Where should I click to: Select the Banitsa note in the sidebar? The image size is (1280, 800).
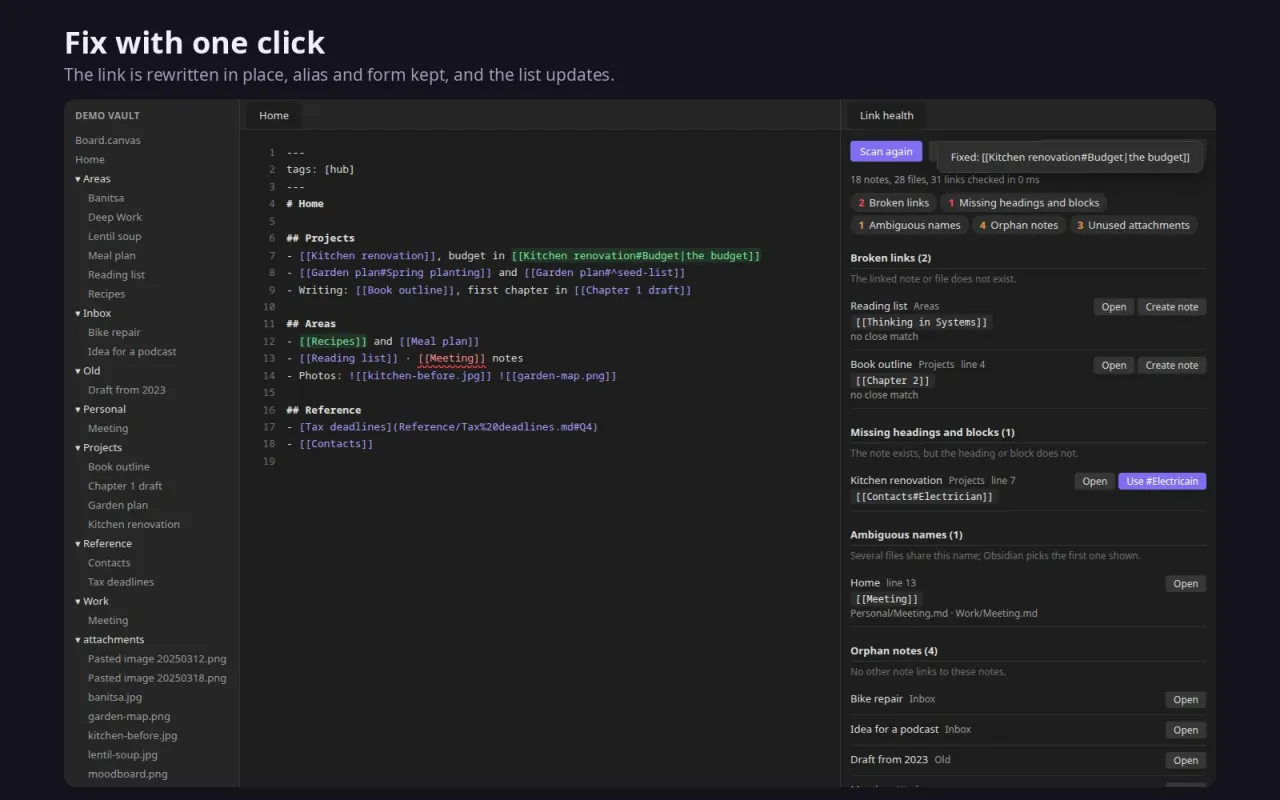(x=106, y=198)
